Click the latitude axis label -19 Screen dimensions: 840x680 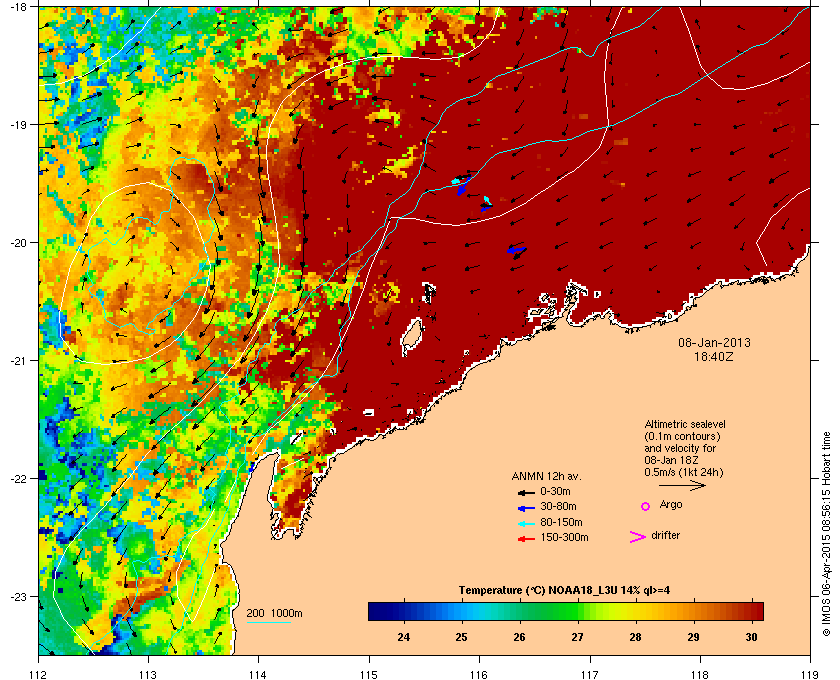coord(19,125)
